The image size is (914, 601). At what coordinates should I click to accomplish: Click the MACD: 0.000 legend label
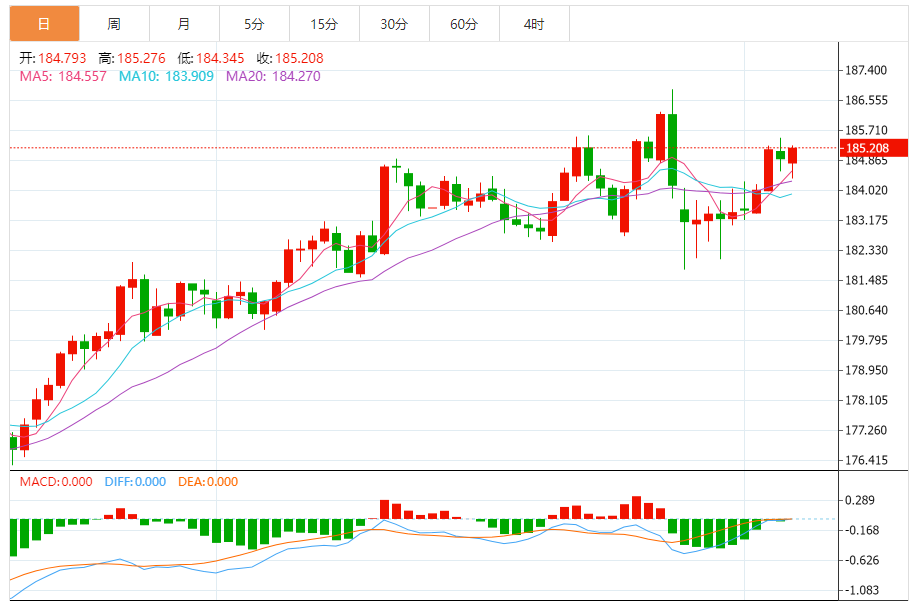point(56,482)
